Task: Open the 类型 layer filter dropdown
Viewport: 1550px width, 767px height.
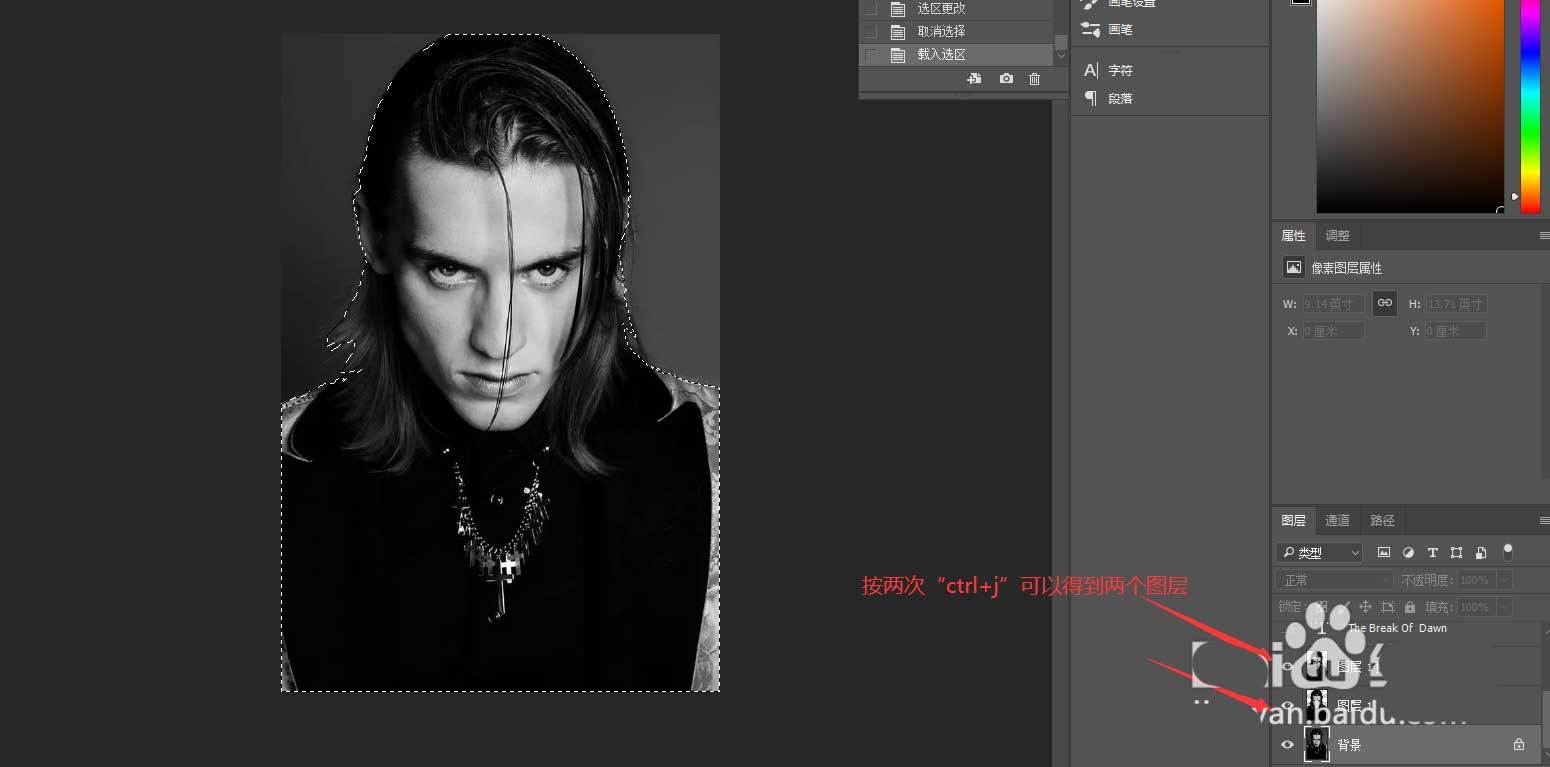Action: (1319, 552)
